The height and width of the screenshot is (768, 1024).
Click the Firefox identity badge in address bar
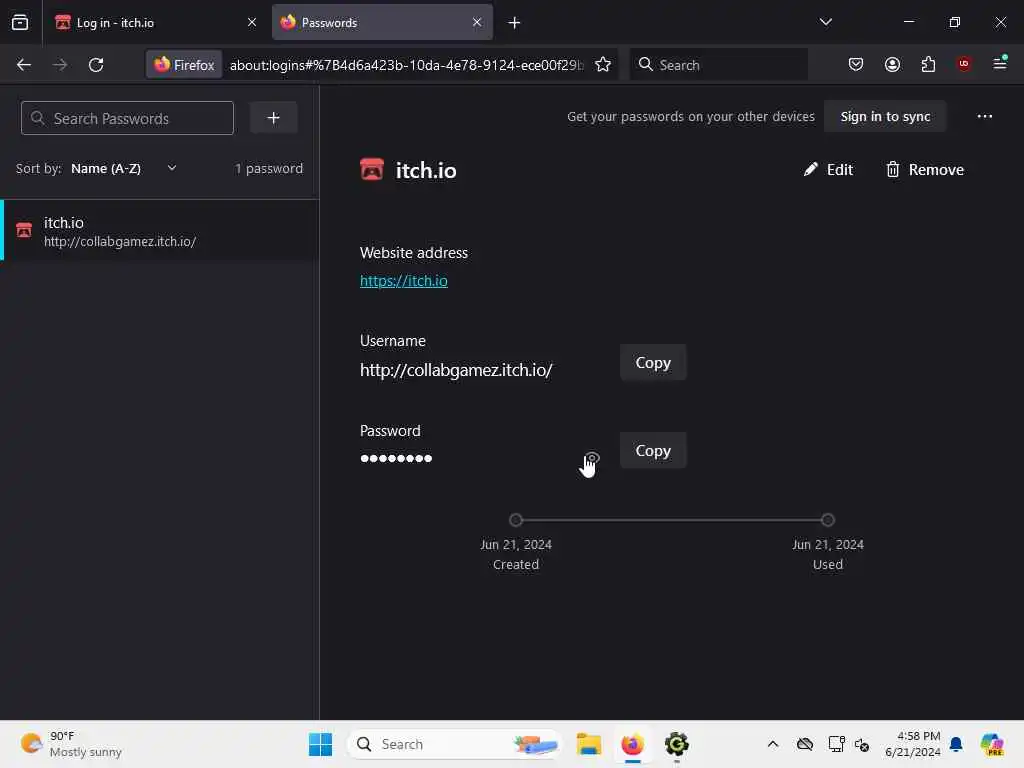pyautogui.click(x=184, y=65)
